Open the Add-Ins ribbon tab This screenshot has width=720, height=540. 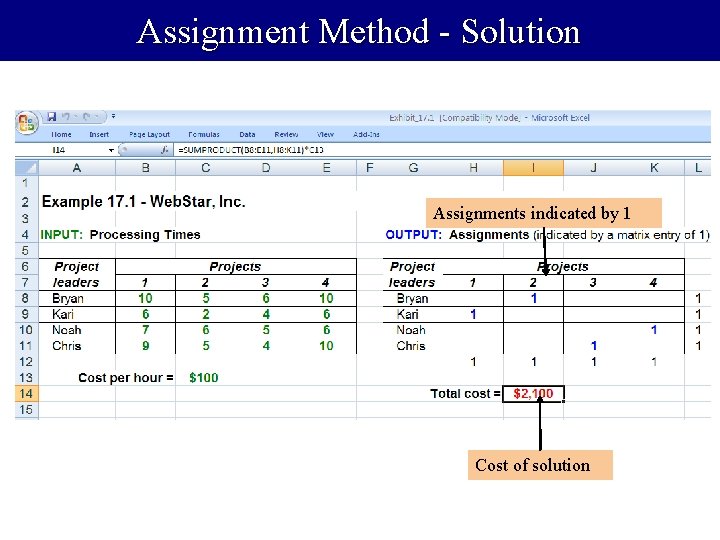[366, 135]
